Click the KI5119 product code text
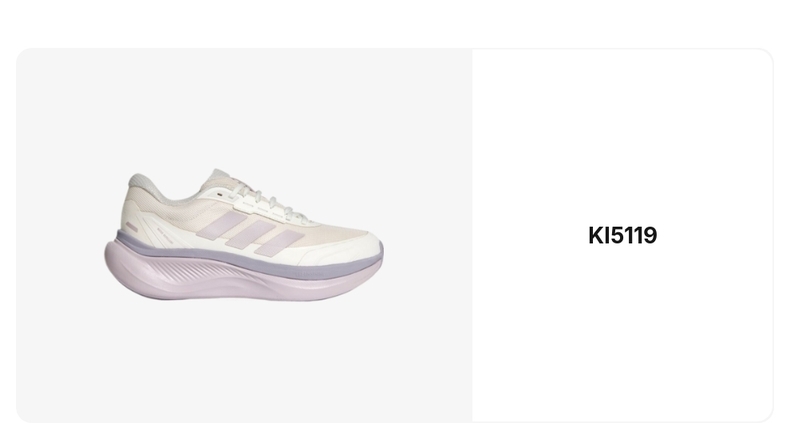Image resolution: width=790 pixels, height=423 pixels. [x=622, y=236]
